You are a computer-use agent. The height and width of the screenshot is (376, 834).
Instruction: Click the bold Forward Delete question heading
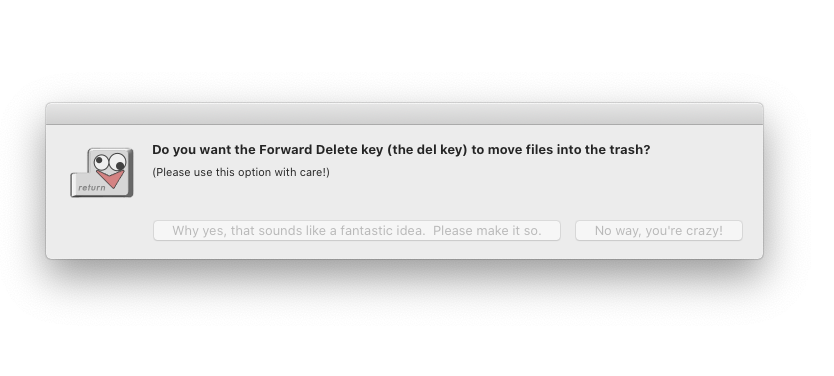point(401,150)
